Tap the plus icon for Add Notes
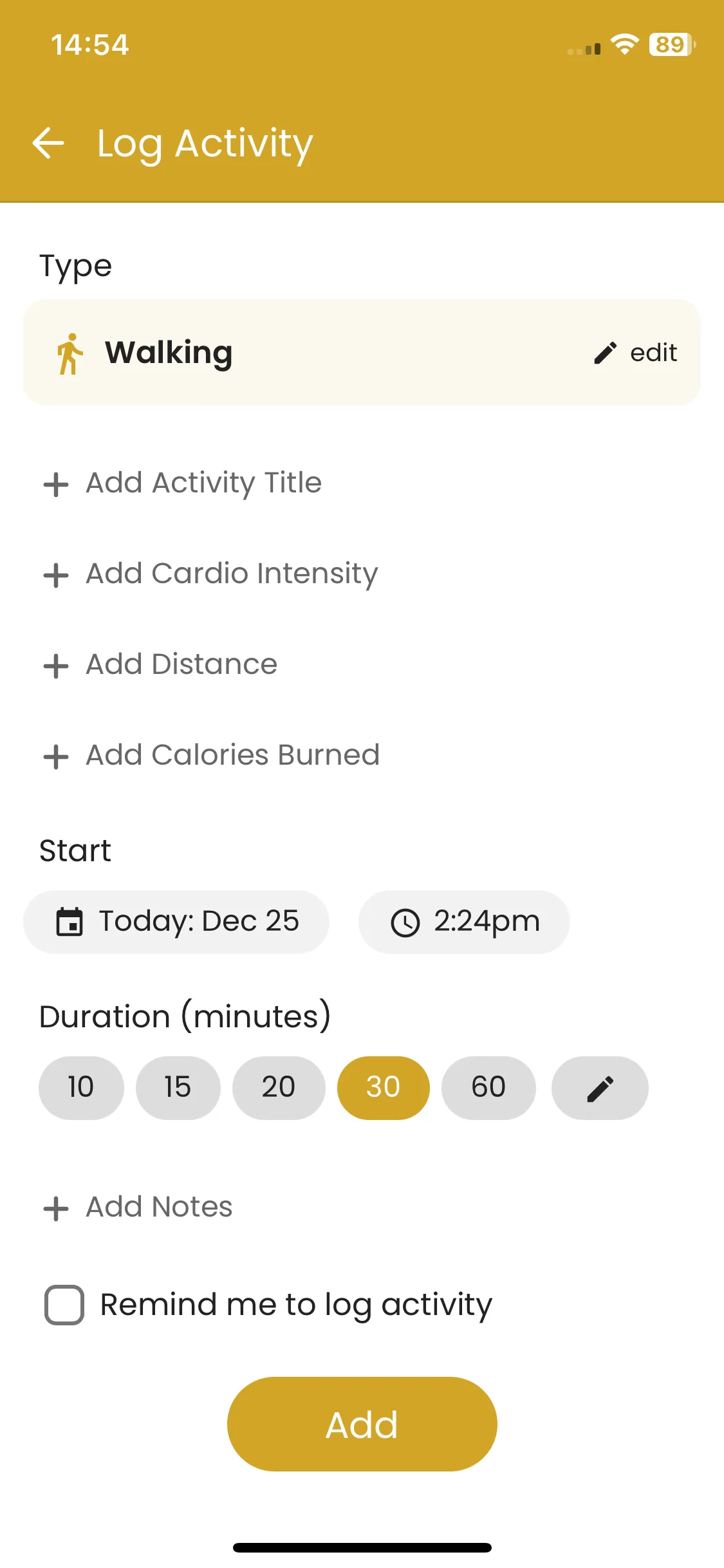This screenshot has width=724, height=1568. [56, 1208]
